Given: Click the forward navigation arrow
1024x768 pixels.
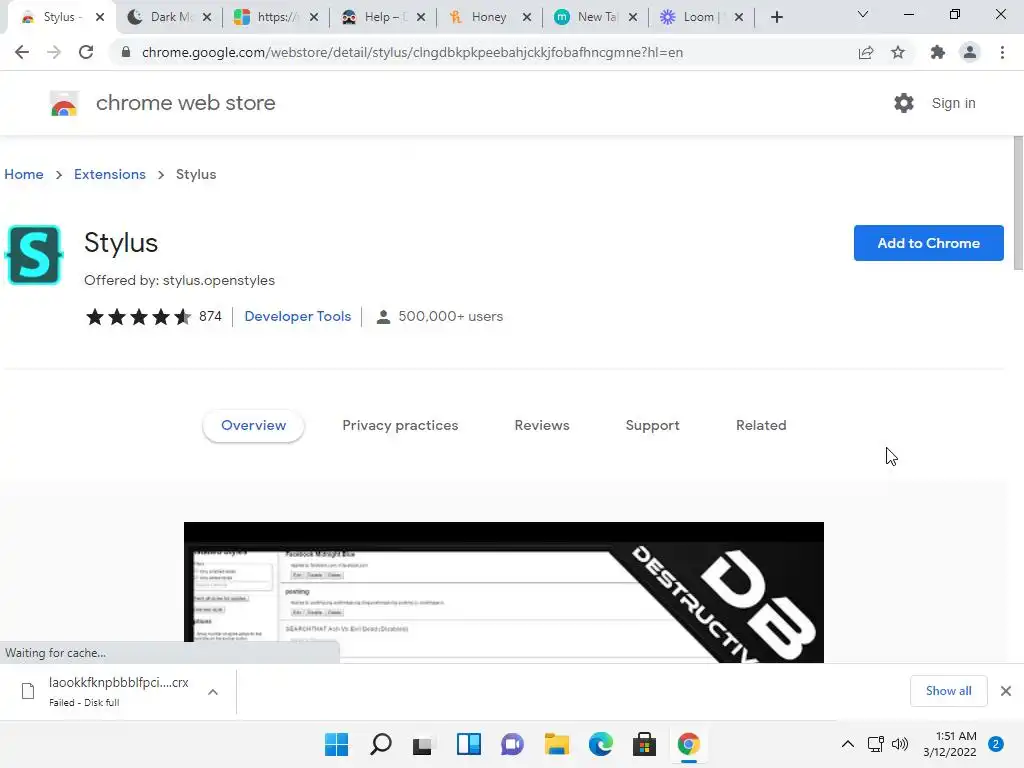Looking at the screenshot, I should 54,52.
